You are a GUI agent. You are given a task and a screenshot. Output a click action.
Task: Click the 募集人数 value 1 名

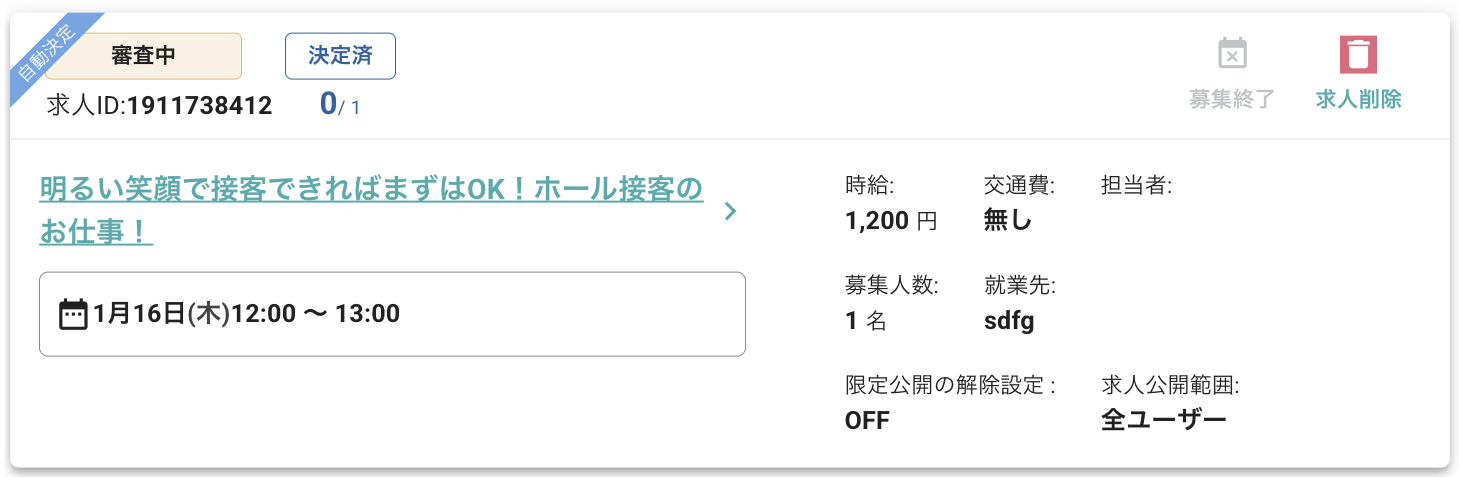click(x=866, y=321)
